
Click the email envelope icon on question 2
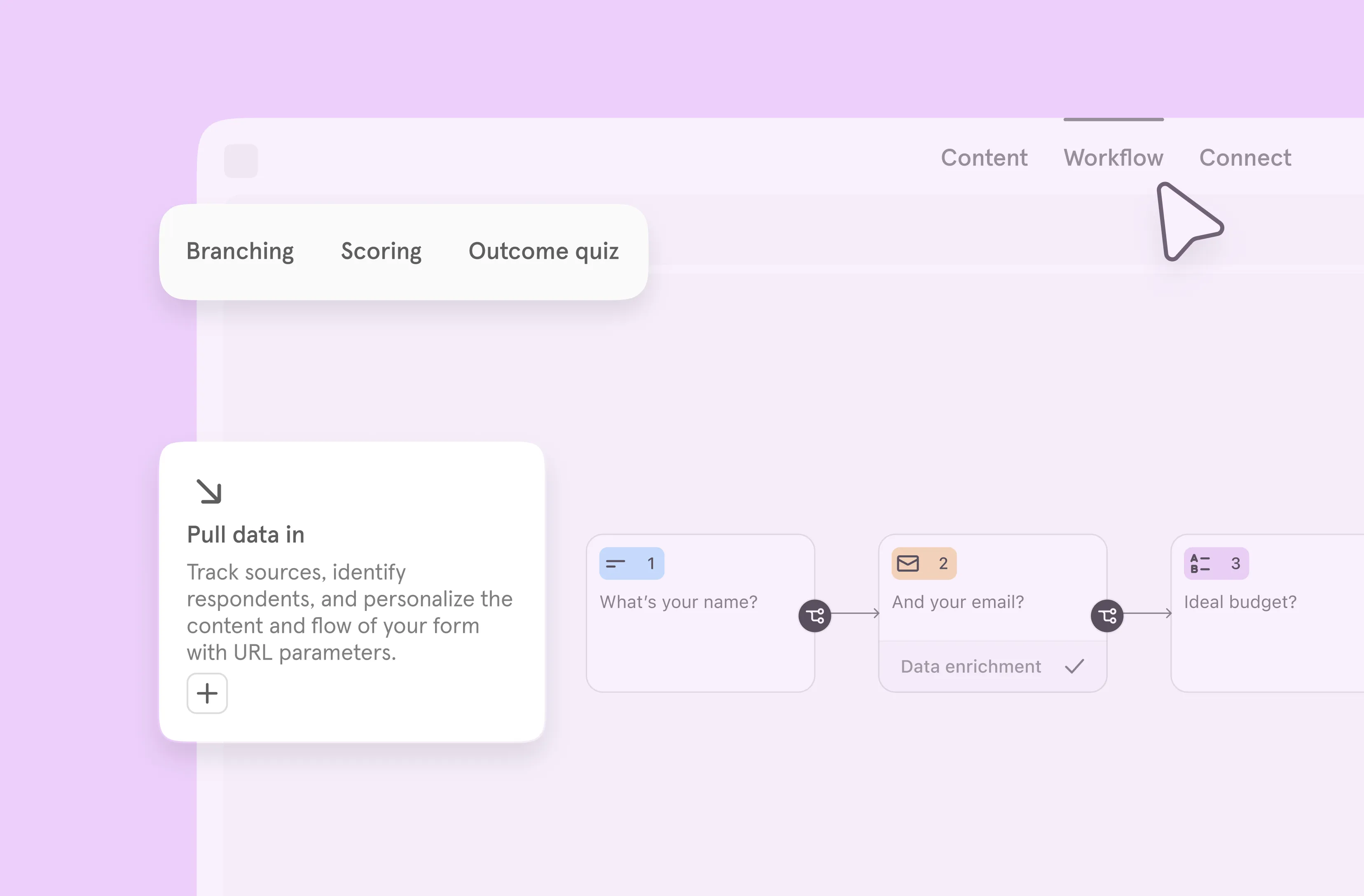pyautogui.click(x=908, y=564)
